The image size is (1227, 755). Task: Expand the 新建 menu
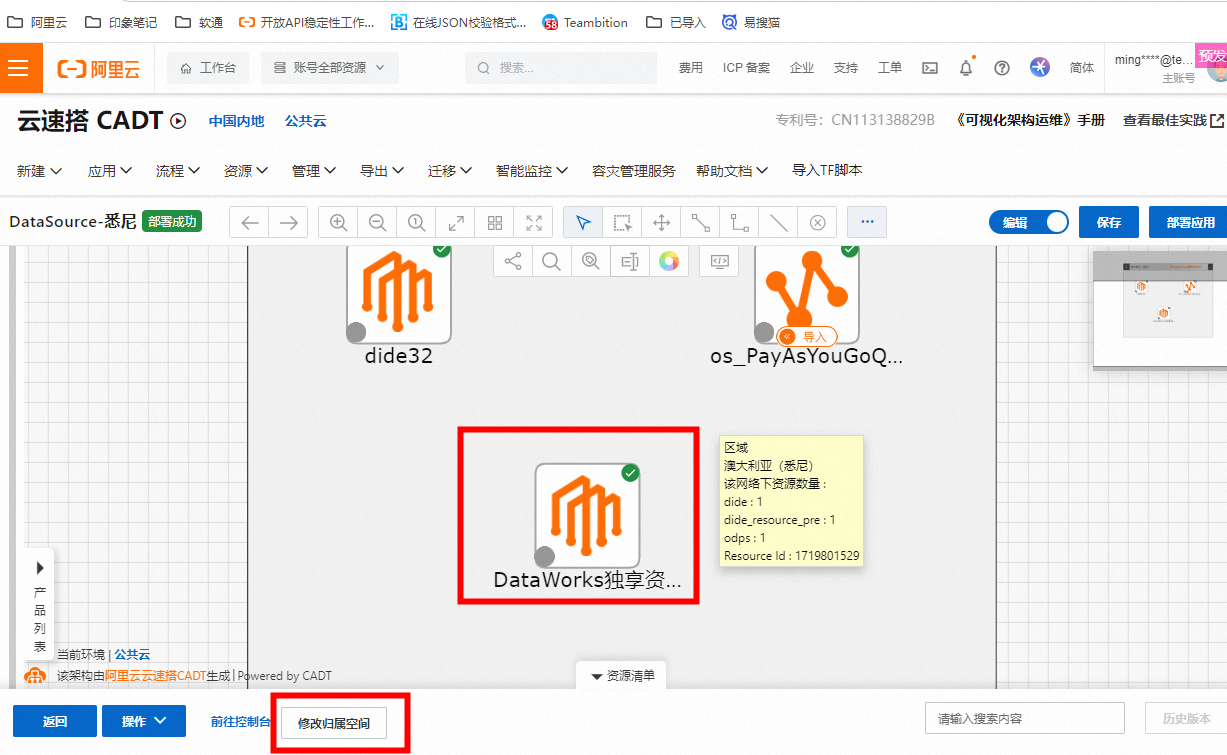tap(40, 171)
